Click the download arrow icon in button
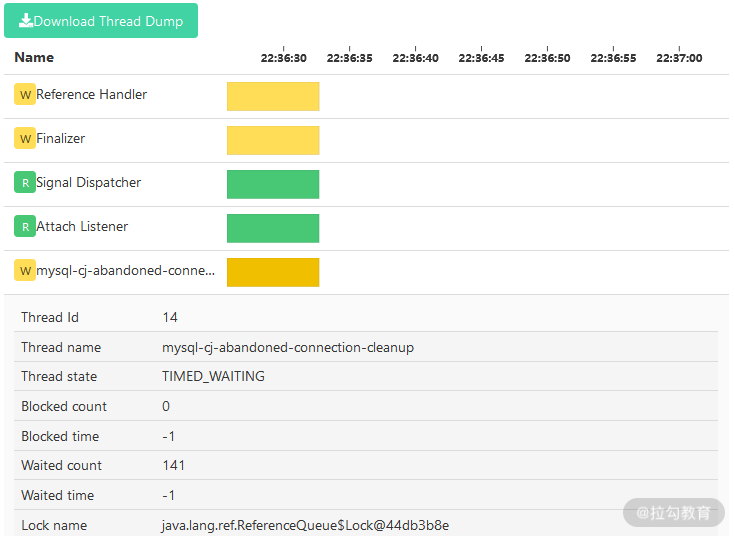 point(25,21)
